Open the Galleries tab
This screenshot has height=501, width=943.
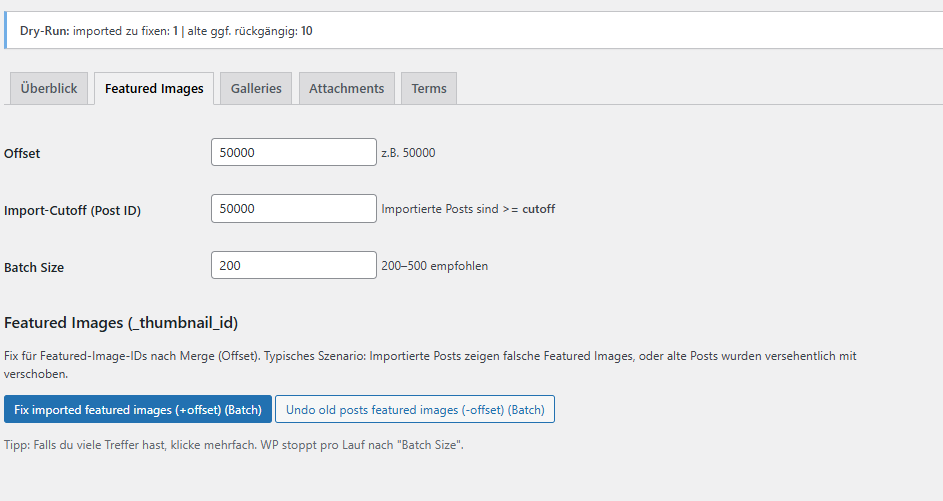(256, 88)
